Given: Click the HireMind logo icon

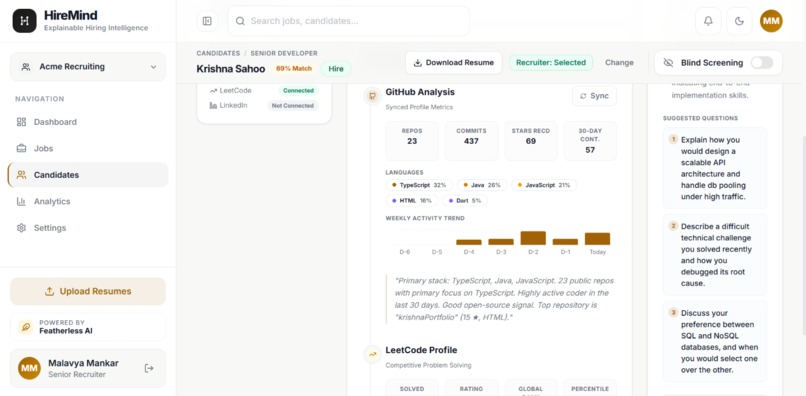Looking at the screenshot, I should coord(25,21).
